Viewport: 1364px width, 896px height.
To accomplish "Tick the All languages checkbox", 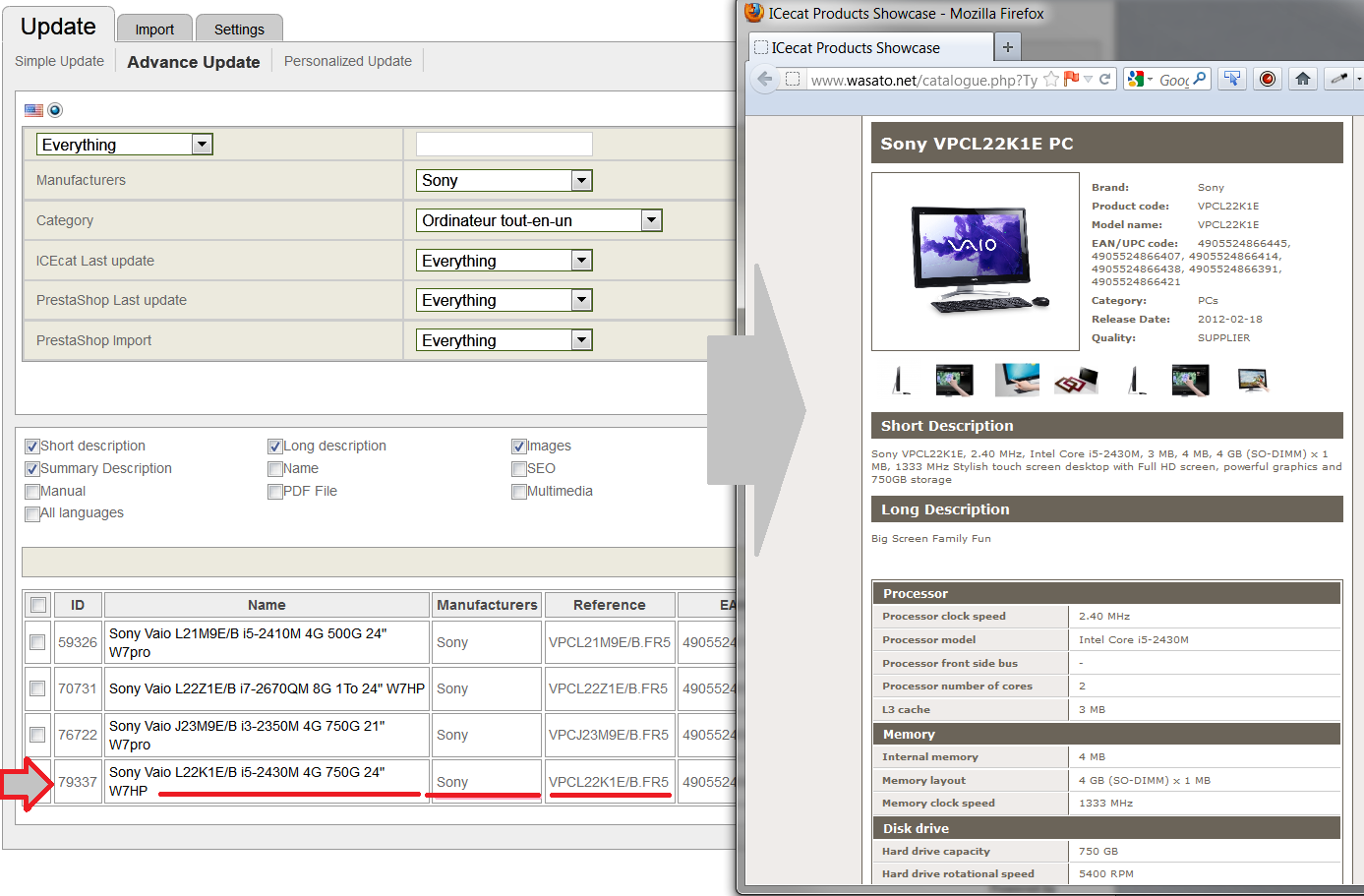I will point(32,513).
